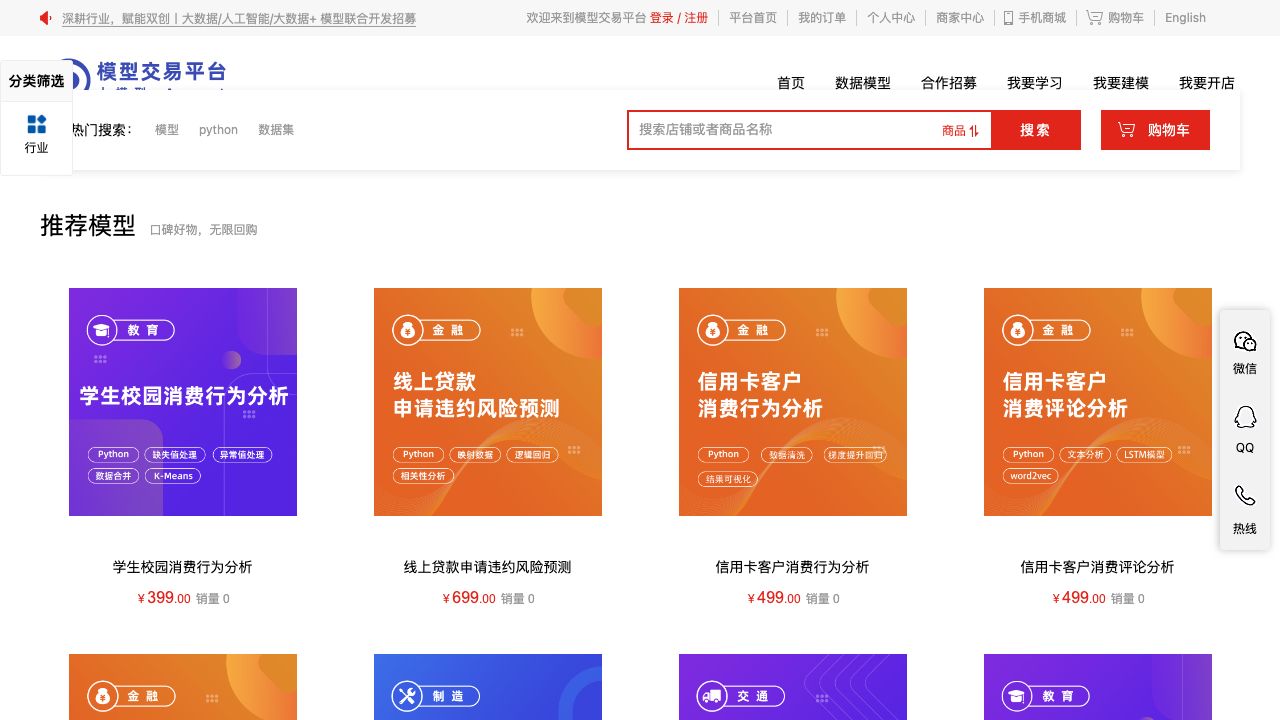Click the red announcement speaker icon
Viewport: 1280px width, 720px height.
point(43,17)
